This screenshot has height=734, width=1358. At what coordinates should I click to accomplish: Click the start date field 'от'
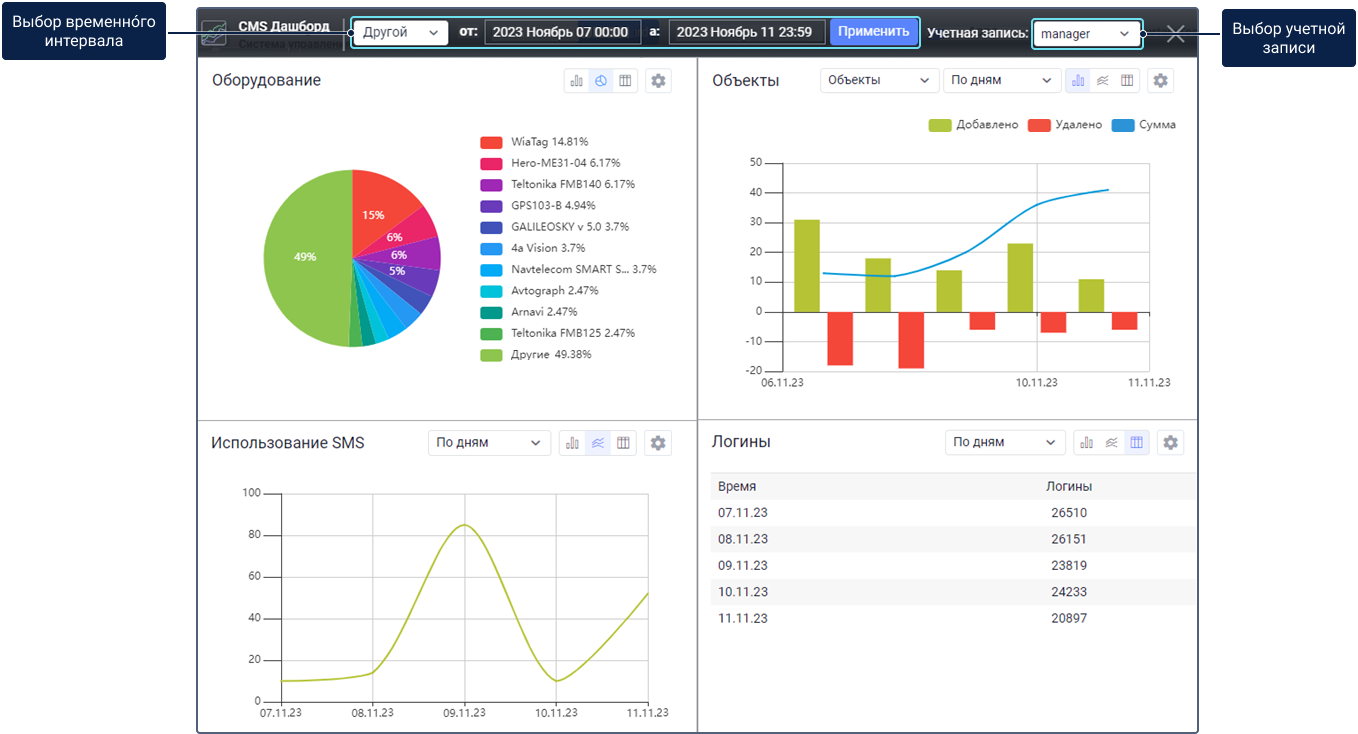[563, 32]
